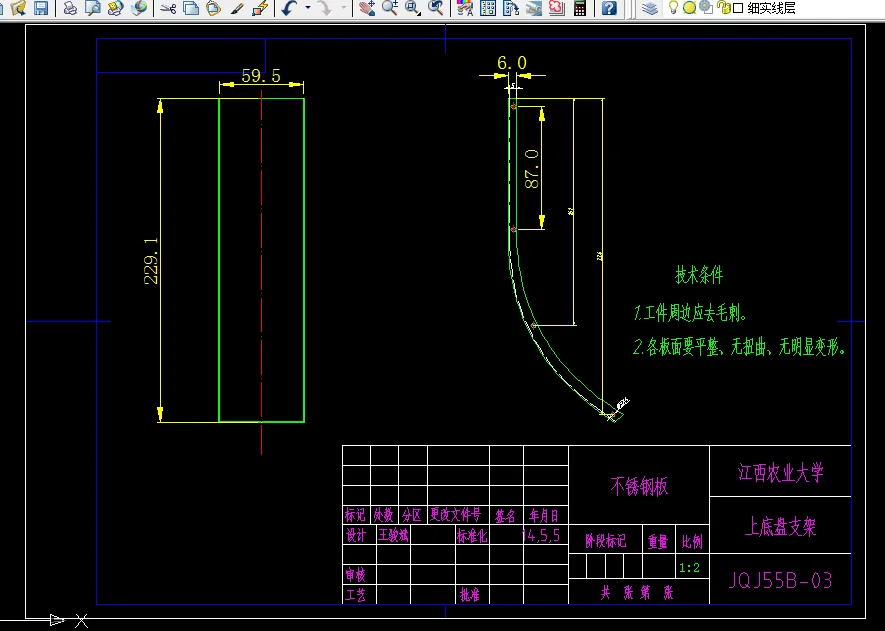
Task: Open the Sheet Set Manager icon
Action: pos(533,8)
